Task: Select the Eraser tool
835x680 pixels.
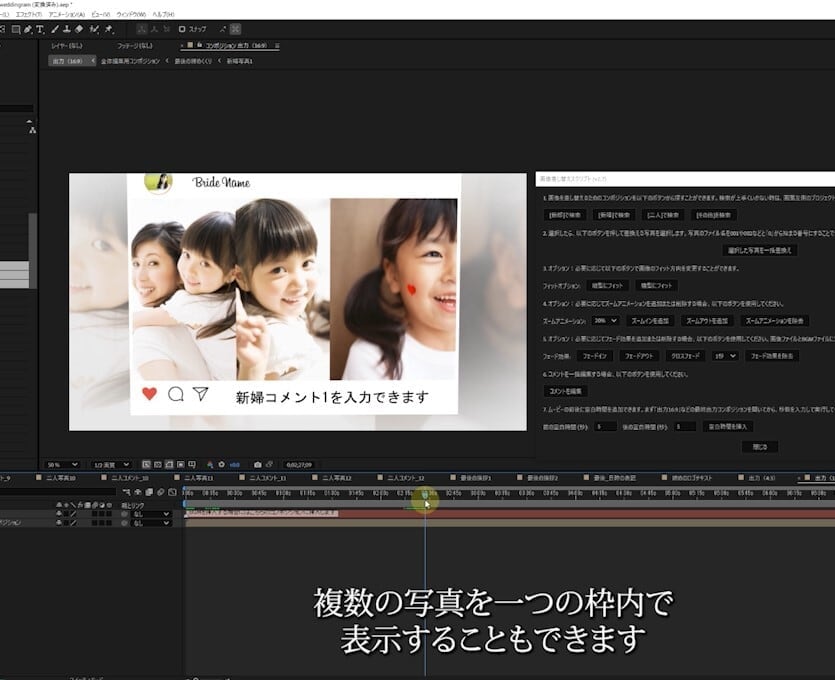Action: click(79, 29)
